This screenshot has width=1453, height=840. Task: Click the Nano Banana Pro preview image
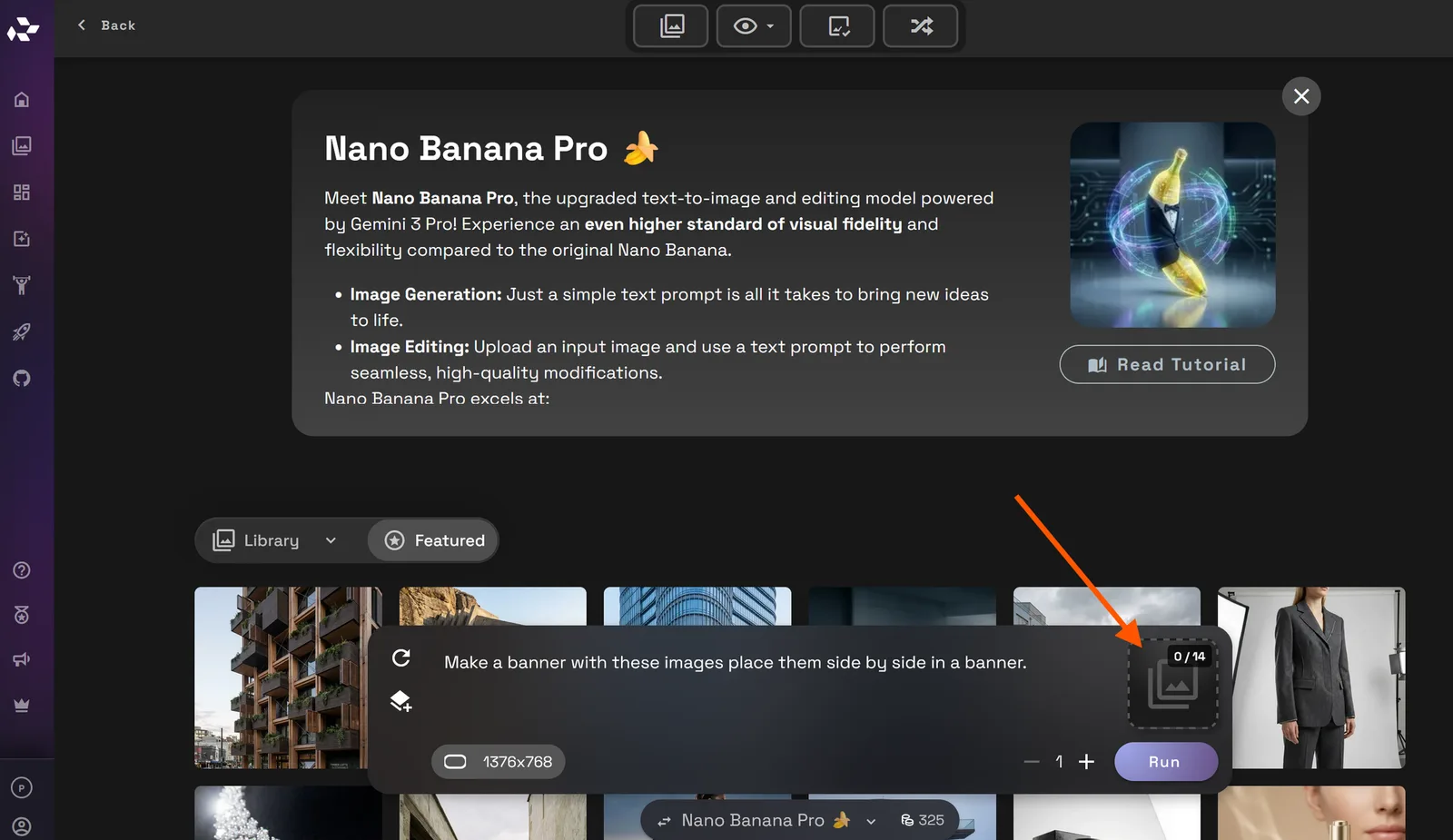(x=1172, y=225)
